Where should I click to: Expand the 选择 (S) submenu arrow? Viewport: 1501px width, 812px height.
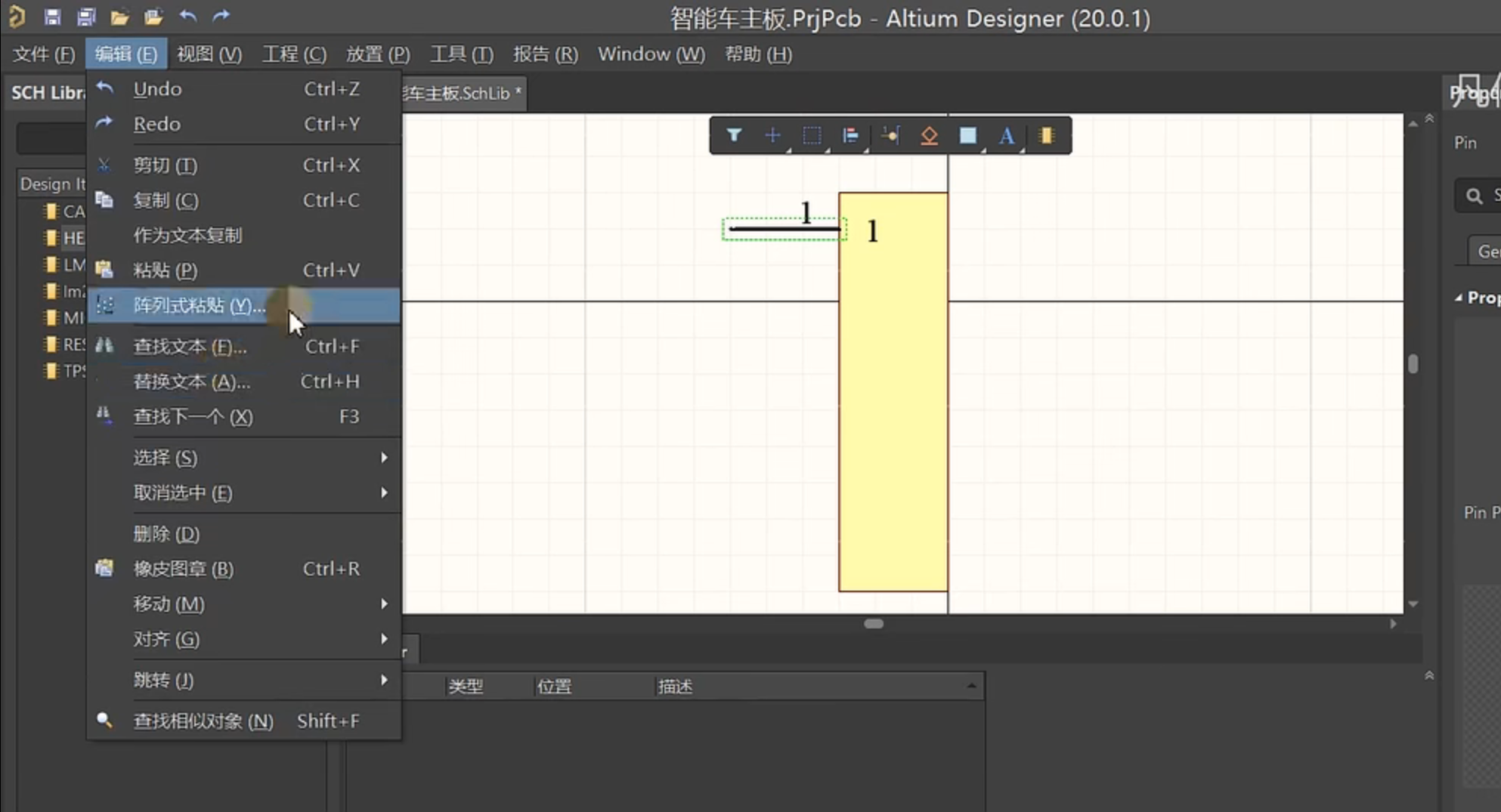click(384, 458)
